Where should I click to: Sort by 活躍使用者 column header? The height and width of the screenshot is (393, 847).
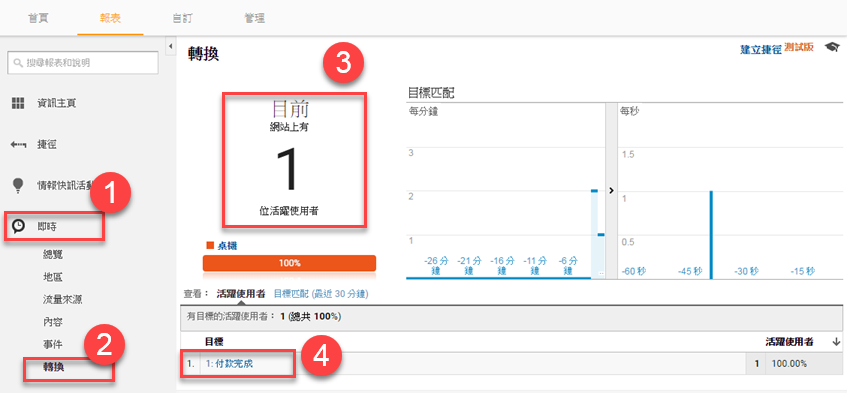[x=790, y=342]
